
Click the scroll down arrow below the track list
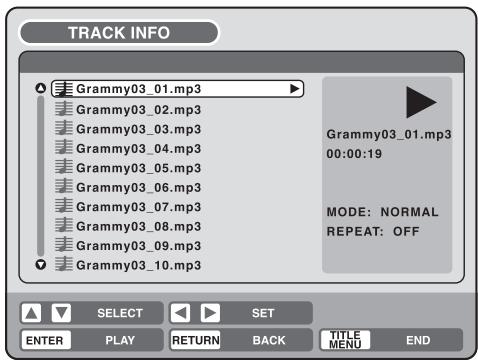(x=41, y=265)
